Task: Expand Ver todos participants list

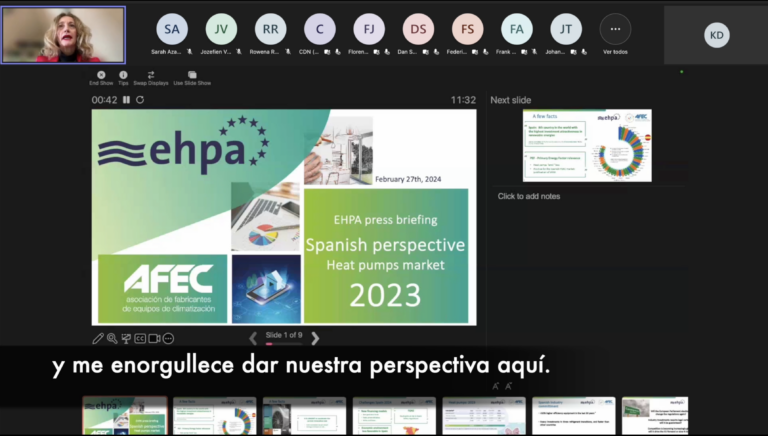Action: coord(615,35)
